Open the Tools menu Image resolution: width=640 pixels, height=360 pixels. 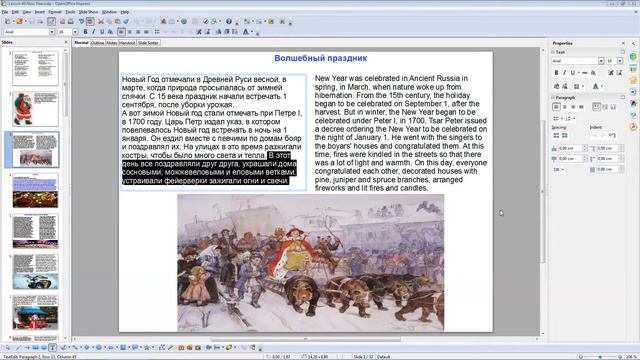coord(71,12)
